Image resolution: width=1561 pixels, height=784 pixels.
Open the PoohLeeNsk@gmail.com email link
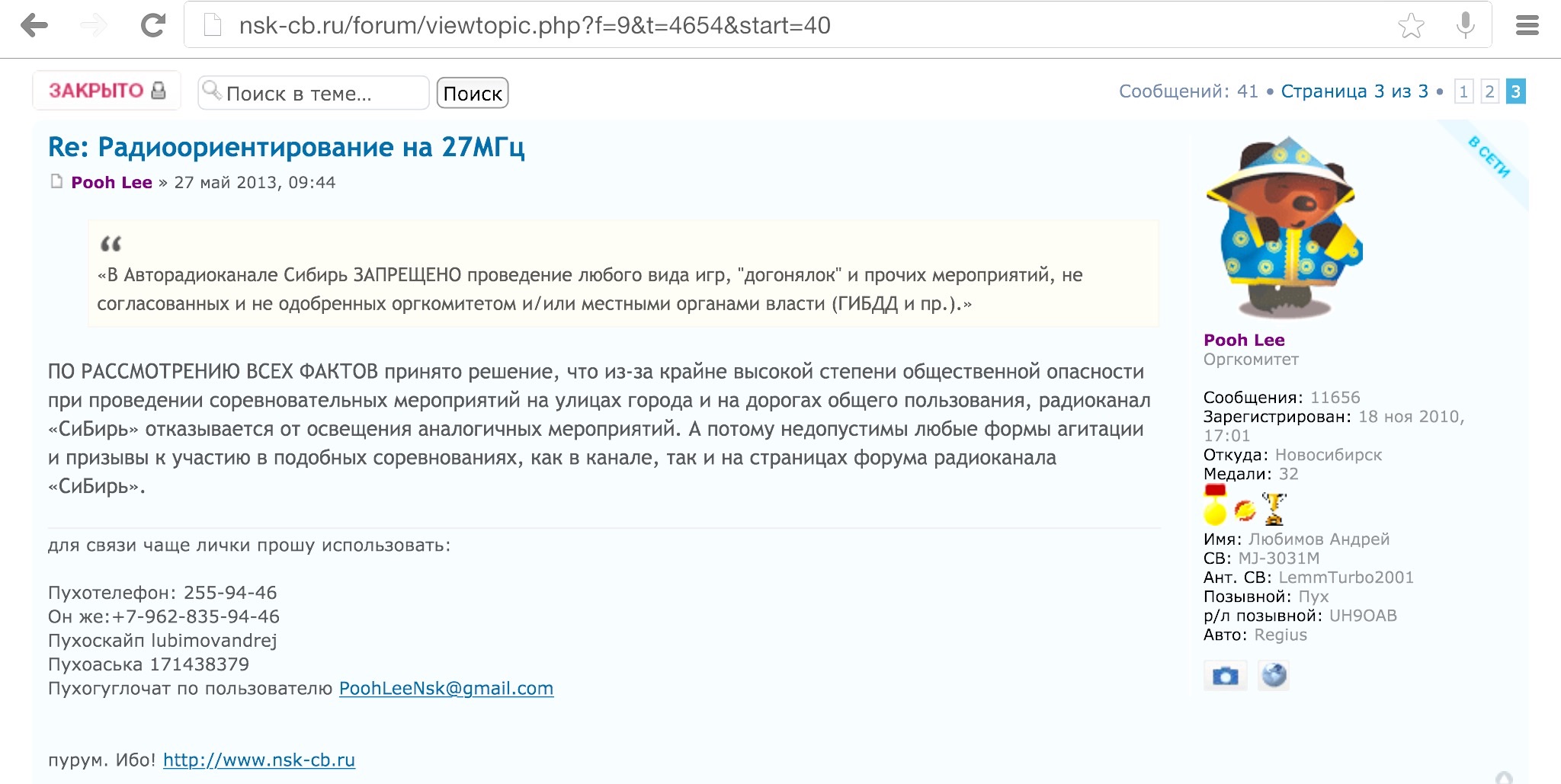446,689
